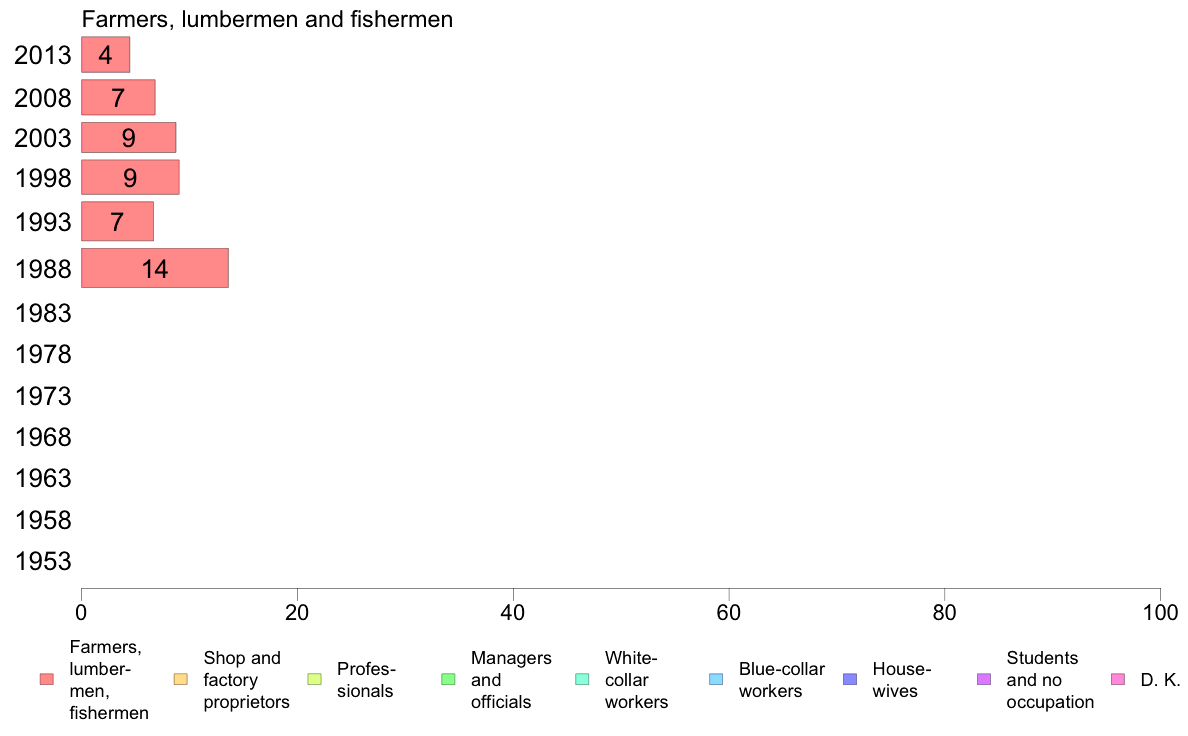Click the pink D. K. legend swatch
The width and height of the screenshot is (1188, 736).
pyautogui.click(x=1118, y=680)
